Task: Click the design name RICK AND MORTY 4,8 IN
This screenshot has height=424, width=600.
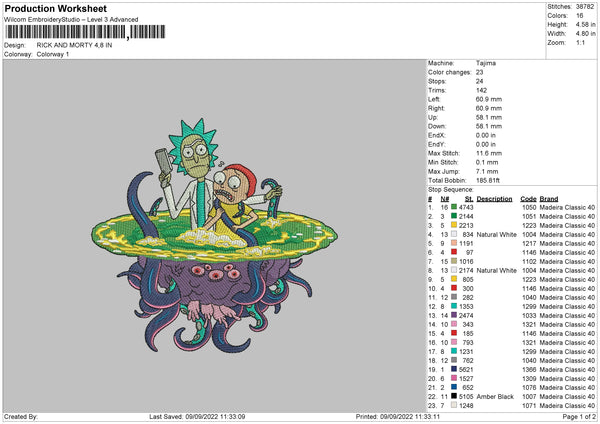Action: pyautogui.click(x=74, y=45)
